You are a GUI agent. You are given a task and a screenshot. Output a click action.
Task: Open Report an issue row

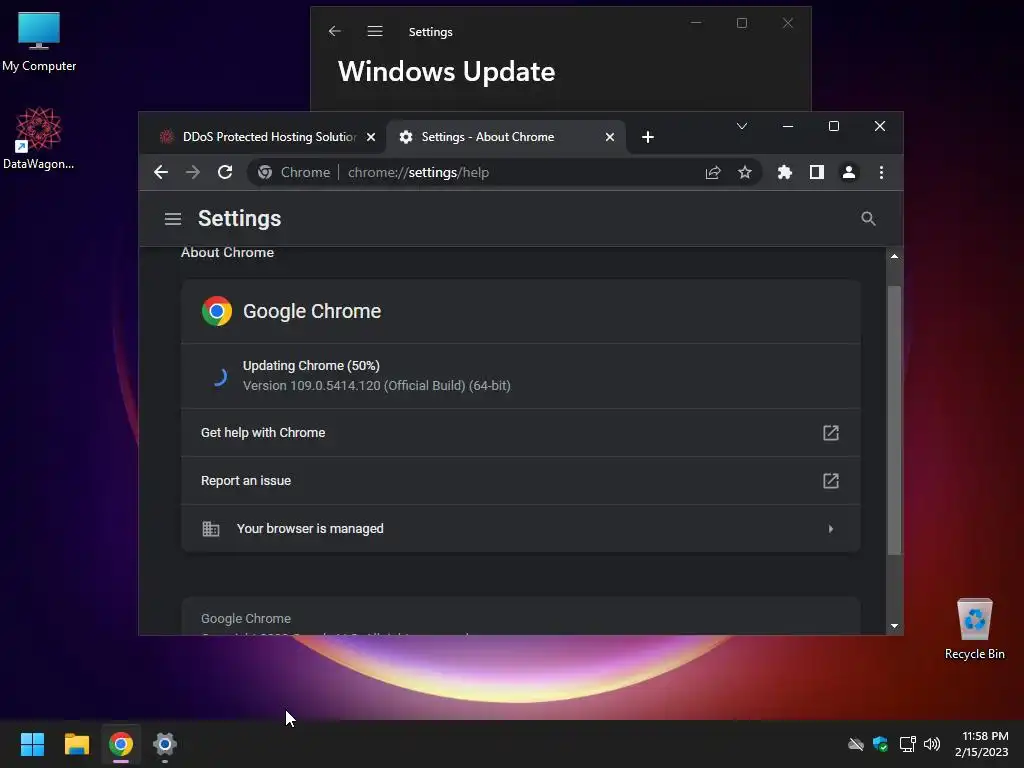(x=520, y=481)
